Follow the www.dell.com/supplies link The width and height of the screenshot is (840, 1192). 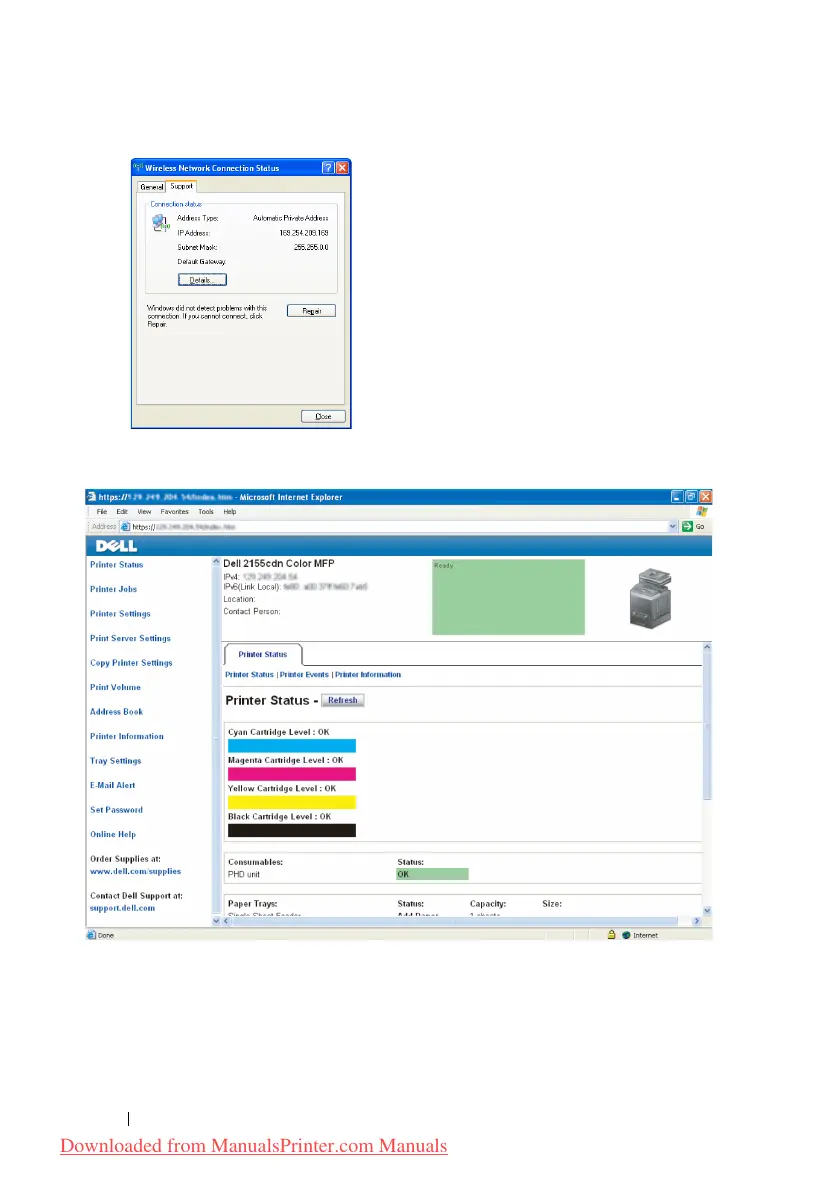[135, 871]
